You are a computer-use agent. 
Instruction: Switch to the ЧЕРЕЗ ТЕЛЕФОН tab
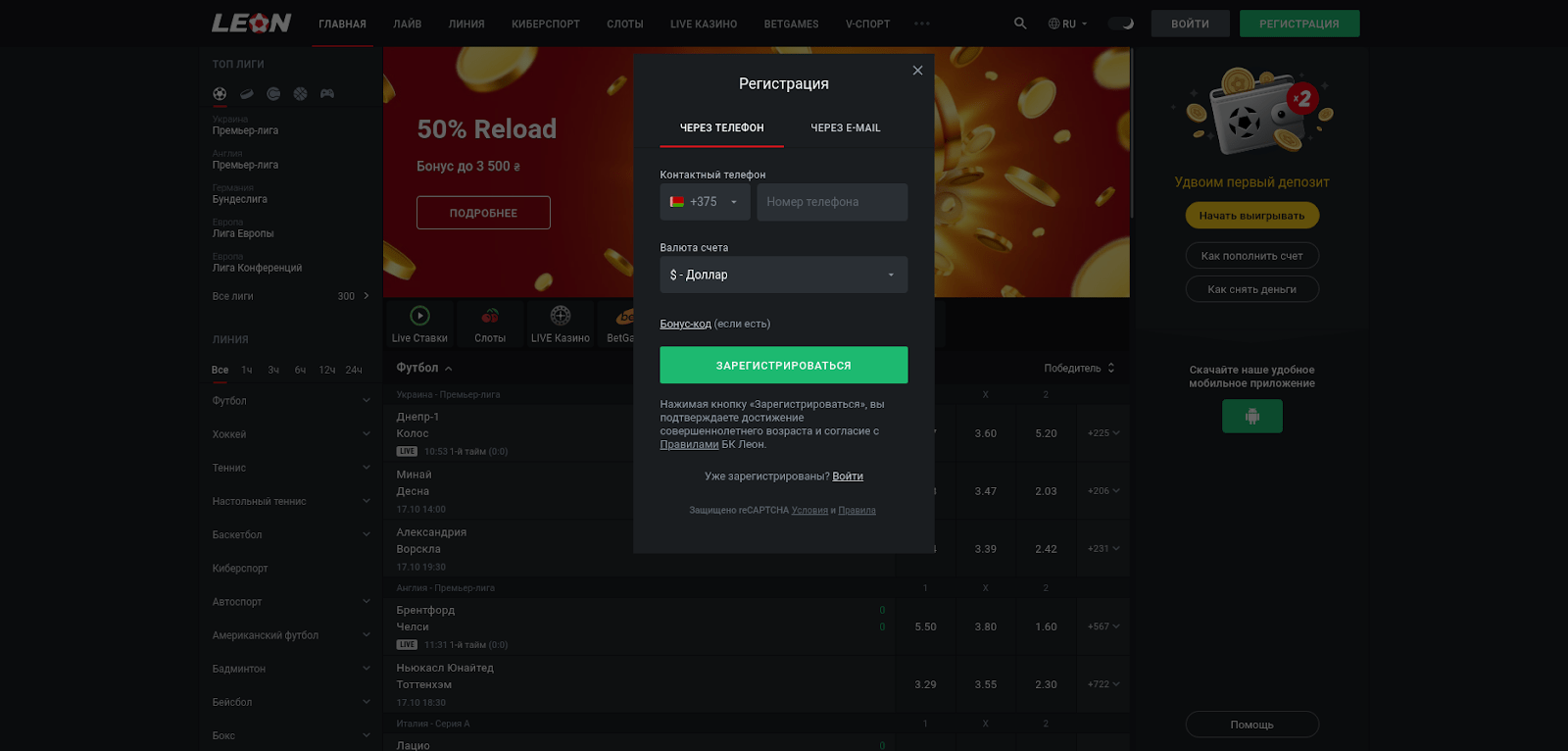coord(722,127)
